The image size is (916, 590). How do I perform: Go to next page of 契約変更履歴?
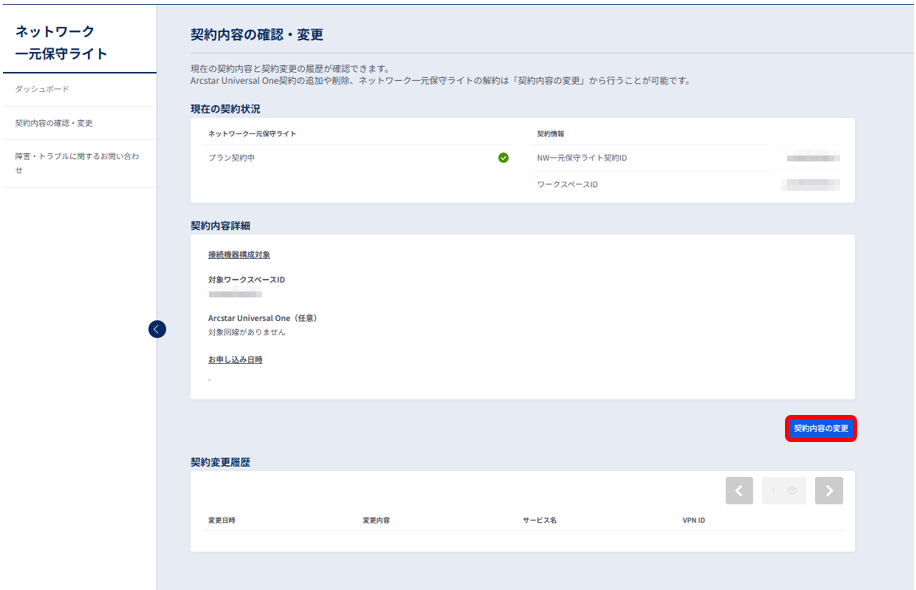829,491
